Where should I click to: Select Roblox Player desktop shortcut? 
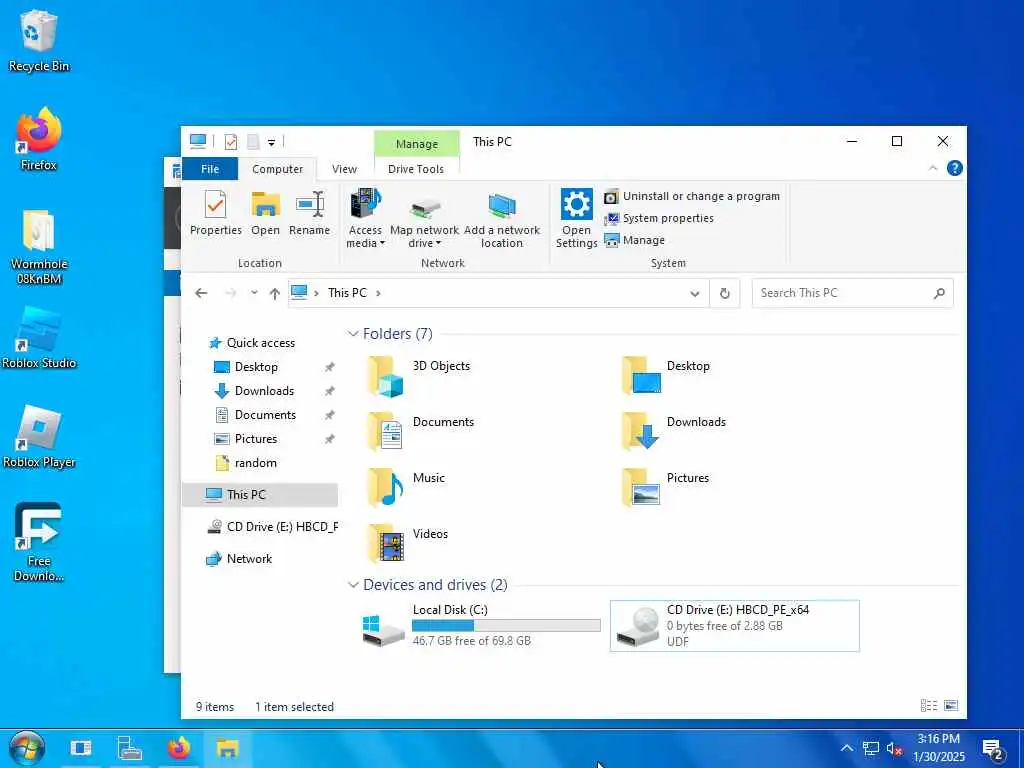click(39, 437)
